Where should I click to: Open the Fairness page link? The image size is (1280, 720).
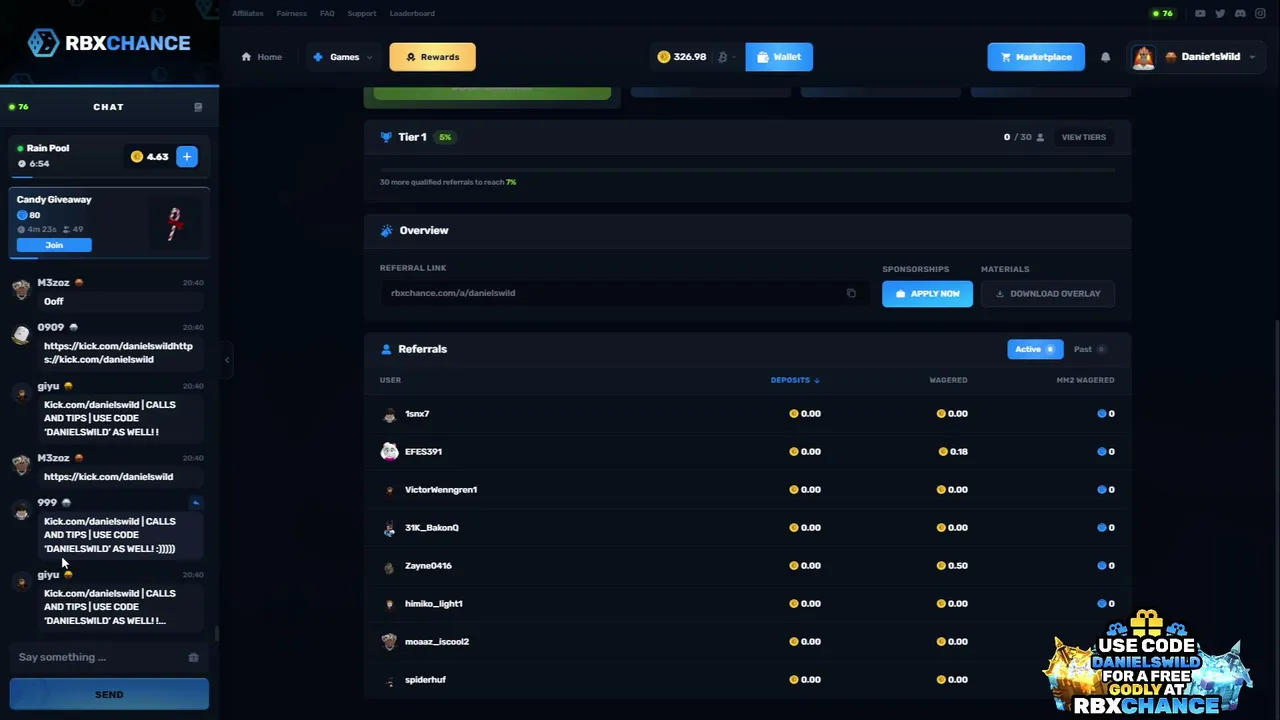click(292, 14)
